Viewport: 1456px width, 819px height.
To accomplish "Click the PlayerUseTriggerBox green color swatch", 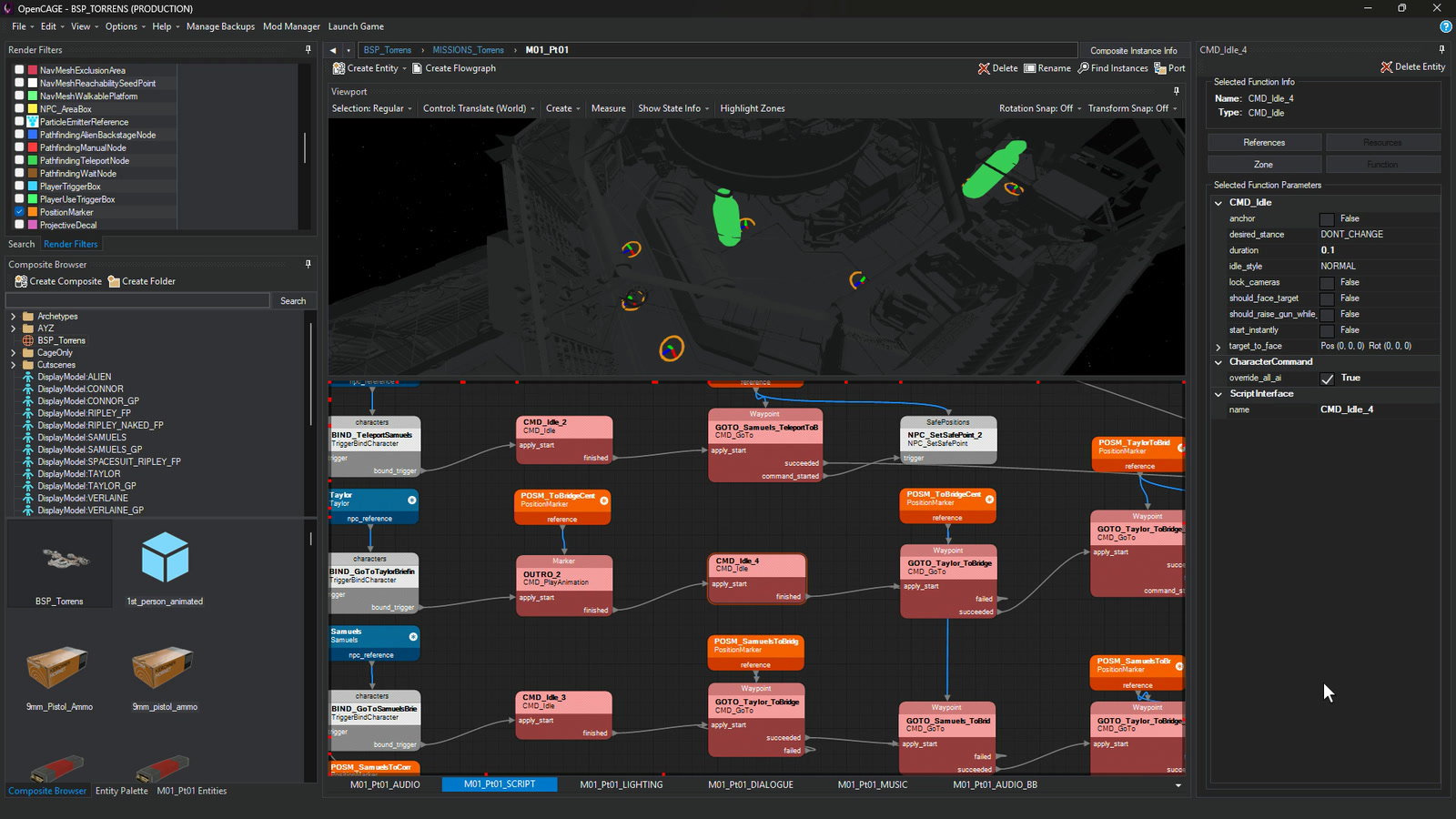I will click(33, 199).
